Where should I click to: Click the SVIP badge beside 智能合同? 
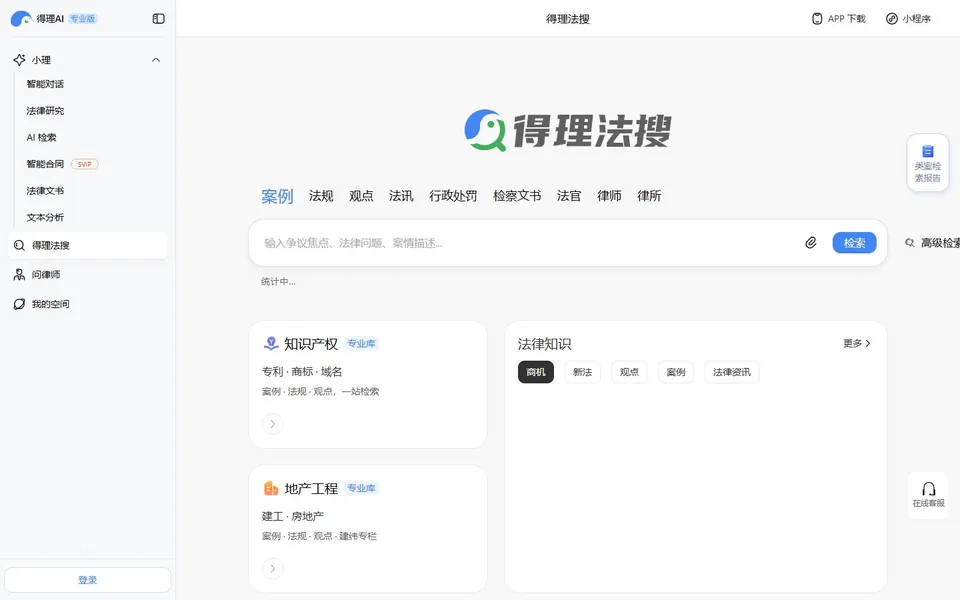tap(84, 164)
